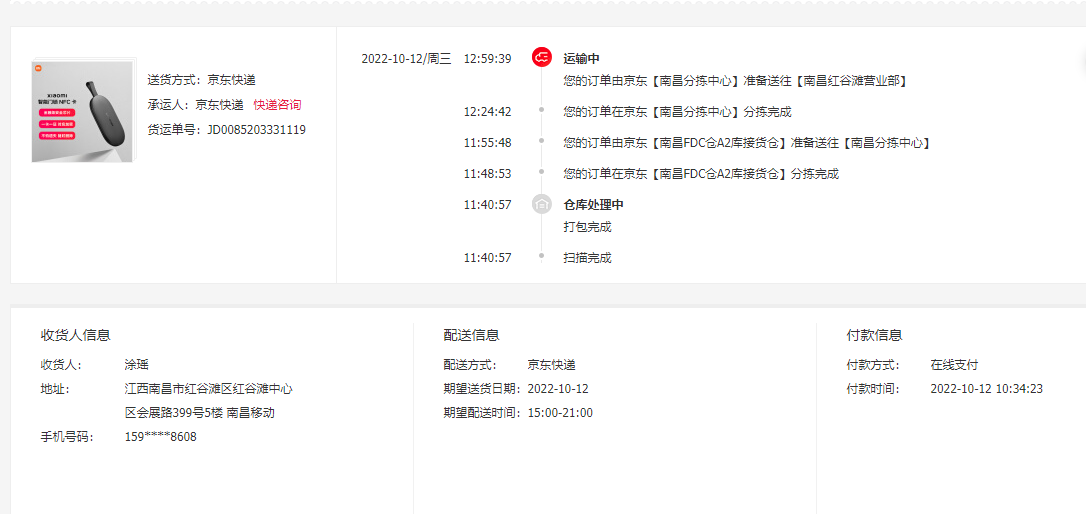Image resolution: width=1086 pixels, height=514 pixels.
Task: Click the 配送信息 section heading
Action: tap(472, 335)
